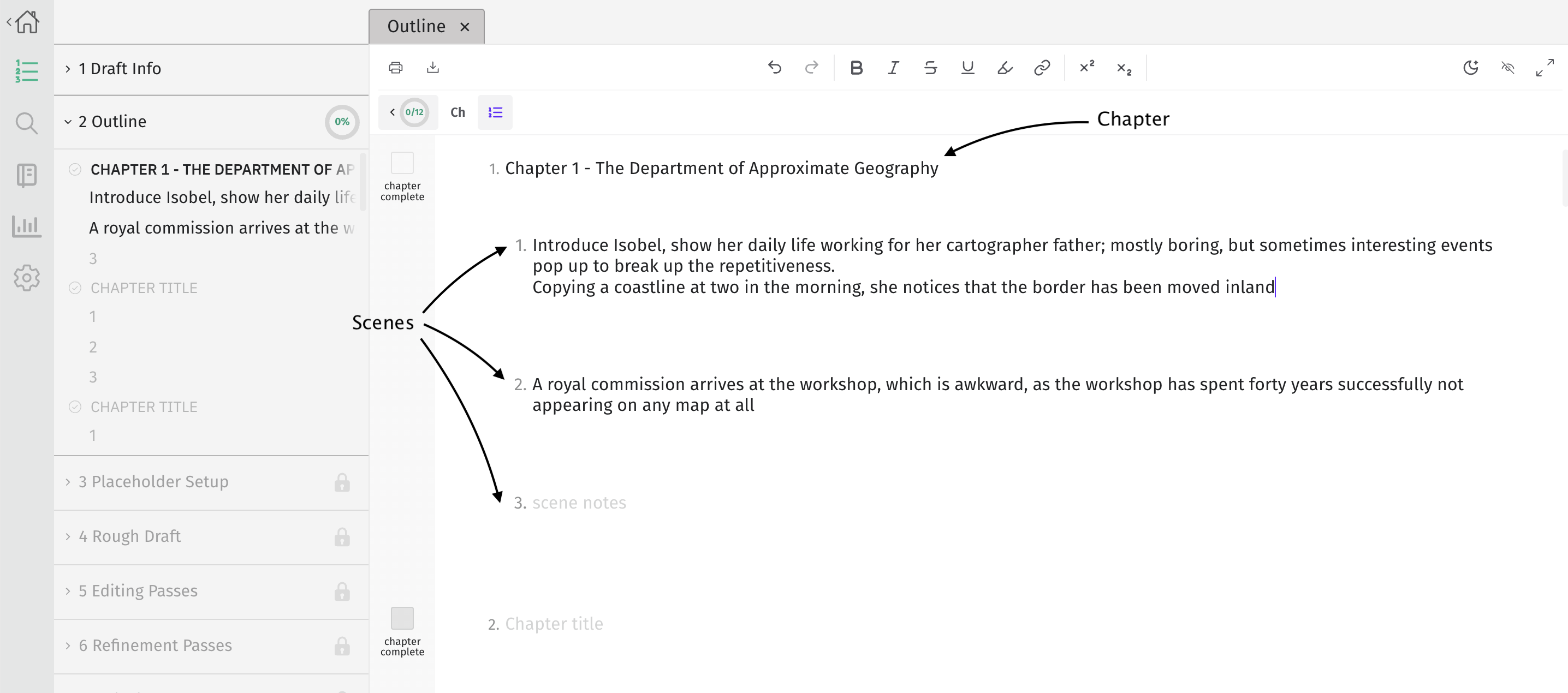Click the sidebar tree scrollbar
Image resolution: width=1568 pixels, height=693 pixels.
364,182
